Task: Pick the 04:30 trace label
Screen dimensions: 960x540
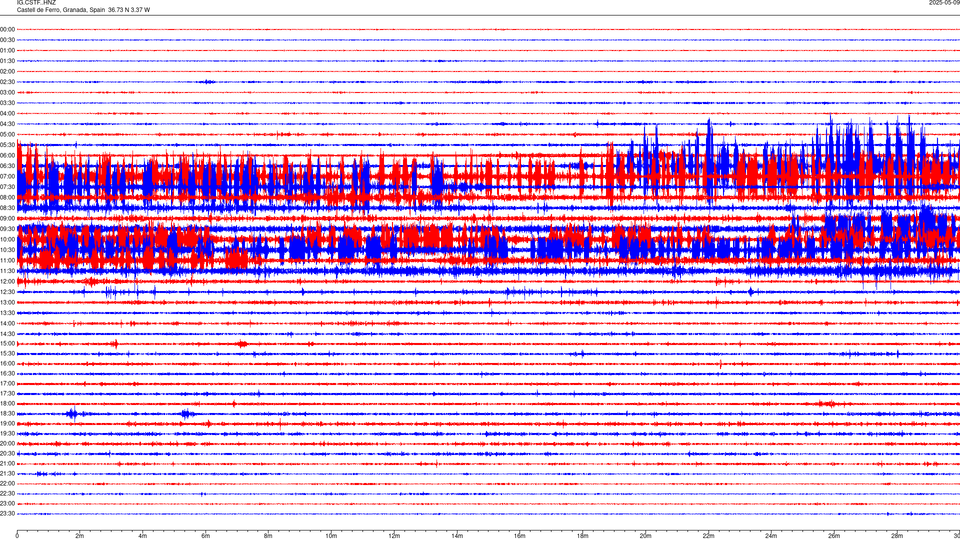Action: 7,124
